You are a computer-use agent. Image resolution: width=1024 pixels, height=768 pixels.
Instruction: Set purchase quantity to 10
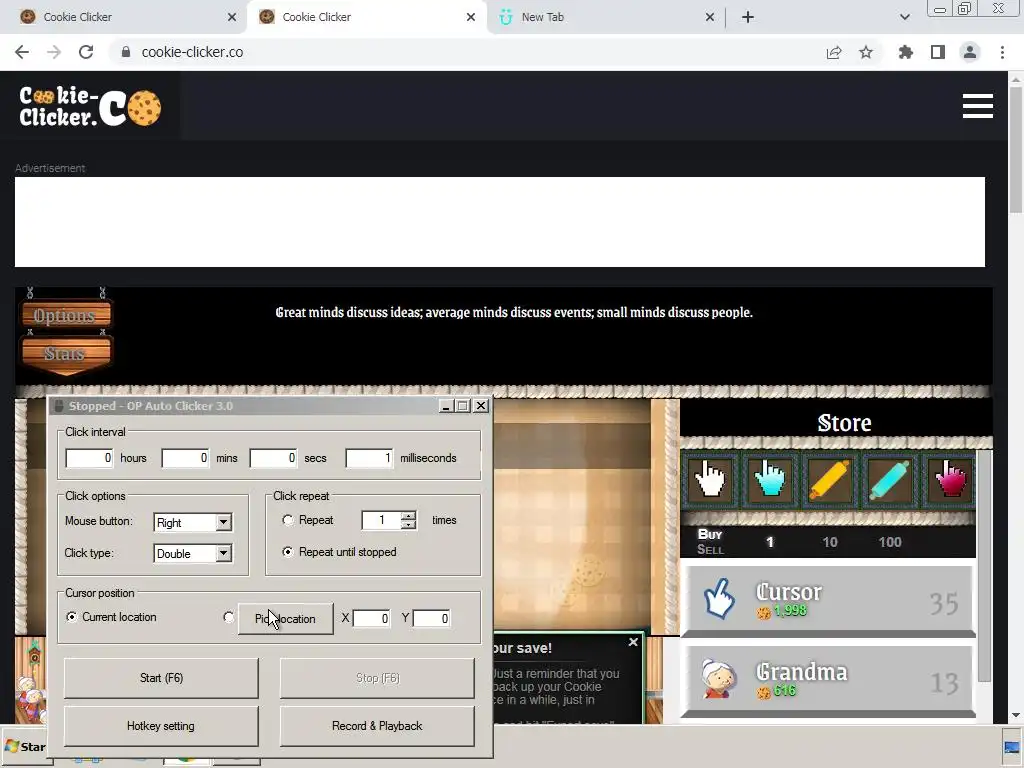click(829, 542)
